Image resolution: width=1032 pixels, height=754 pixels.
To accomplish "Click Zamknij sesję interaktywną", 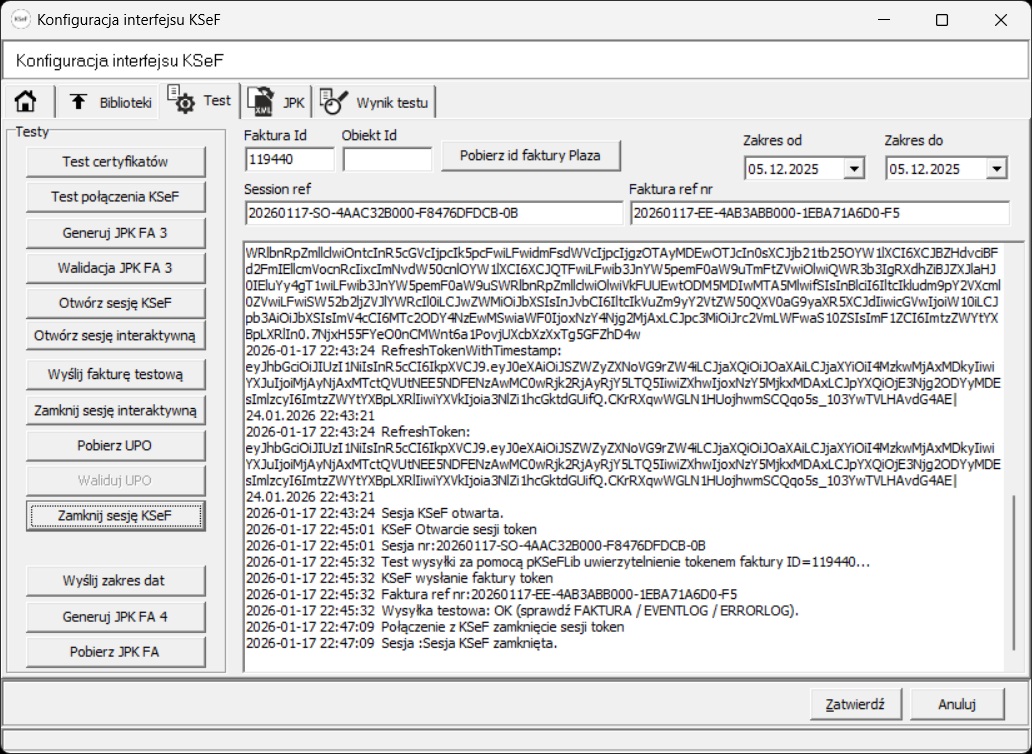I will tap(115, 410).
